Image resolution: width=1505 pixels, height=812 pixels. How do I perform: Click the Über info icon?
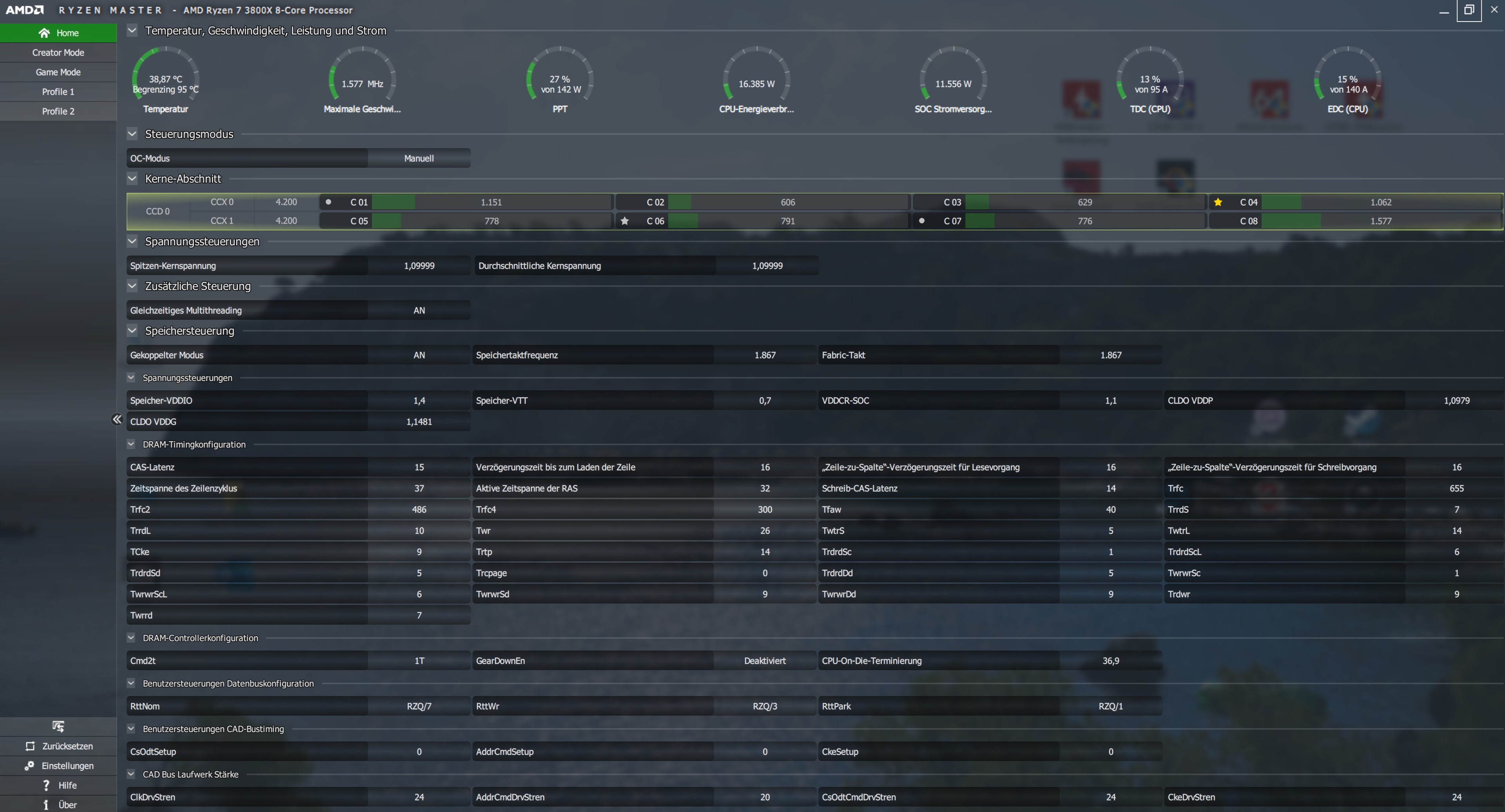pos(46,805)
